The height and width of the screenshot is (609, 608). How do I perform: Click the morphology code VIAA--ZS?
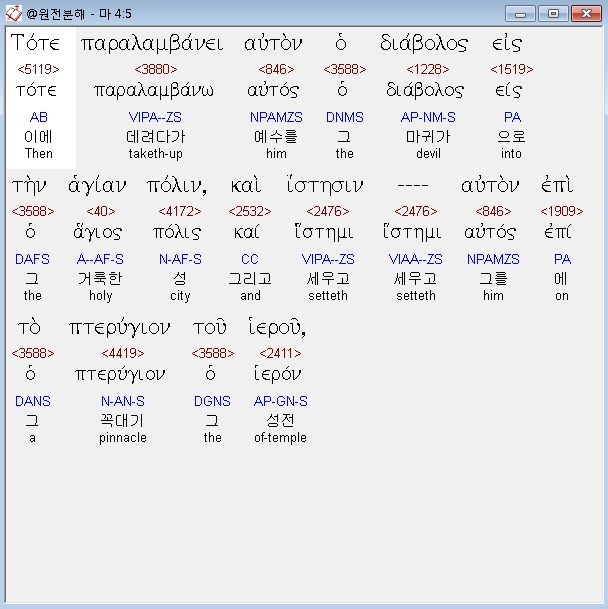(x=415, y=259)
